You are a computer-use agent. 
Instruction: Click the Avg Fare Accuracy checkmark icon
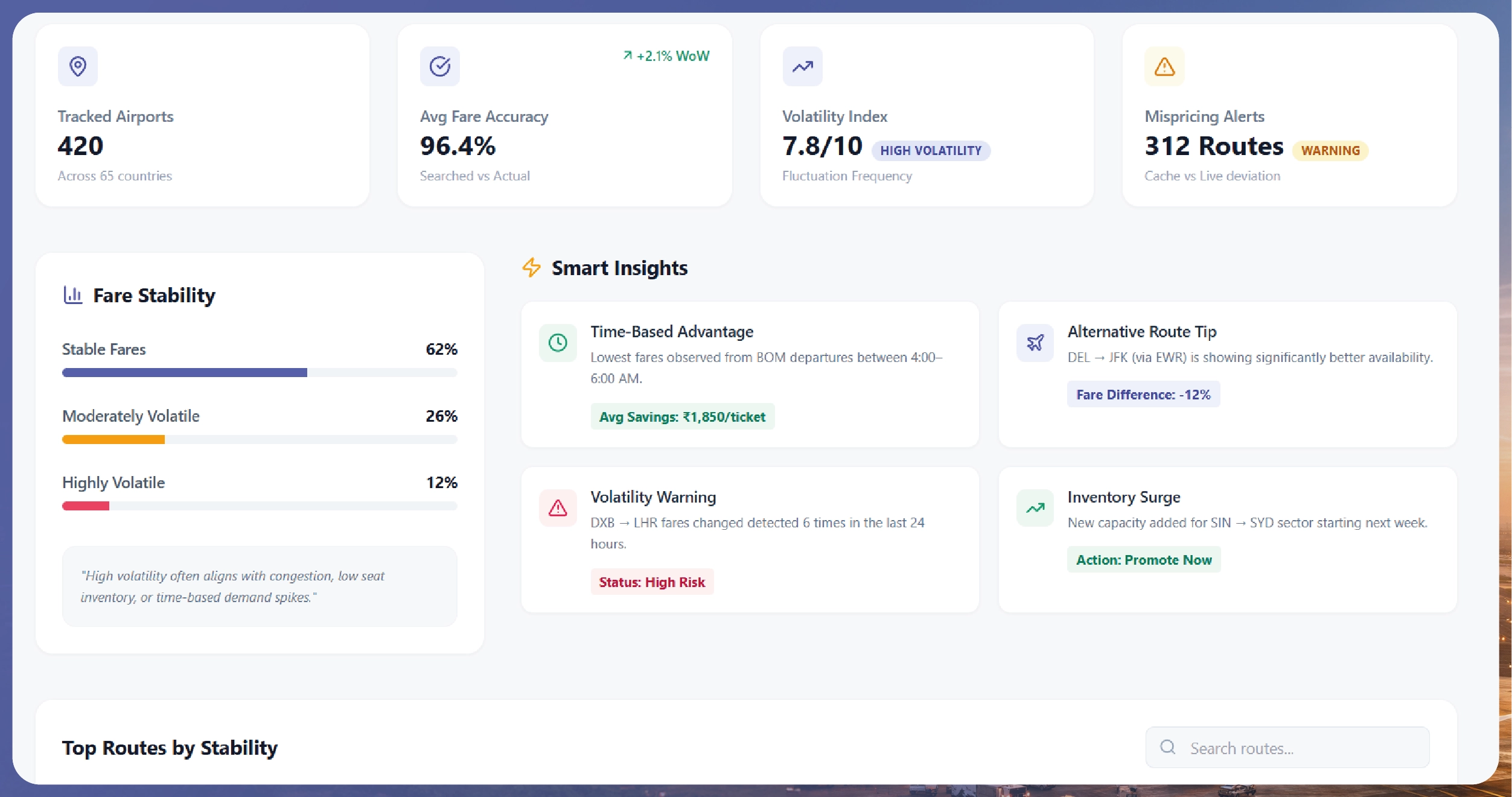click(x=439, y=66)
